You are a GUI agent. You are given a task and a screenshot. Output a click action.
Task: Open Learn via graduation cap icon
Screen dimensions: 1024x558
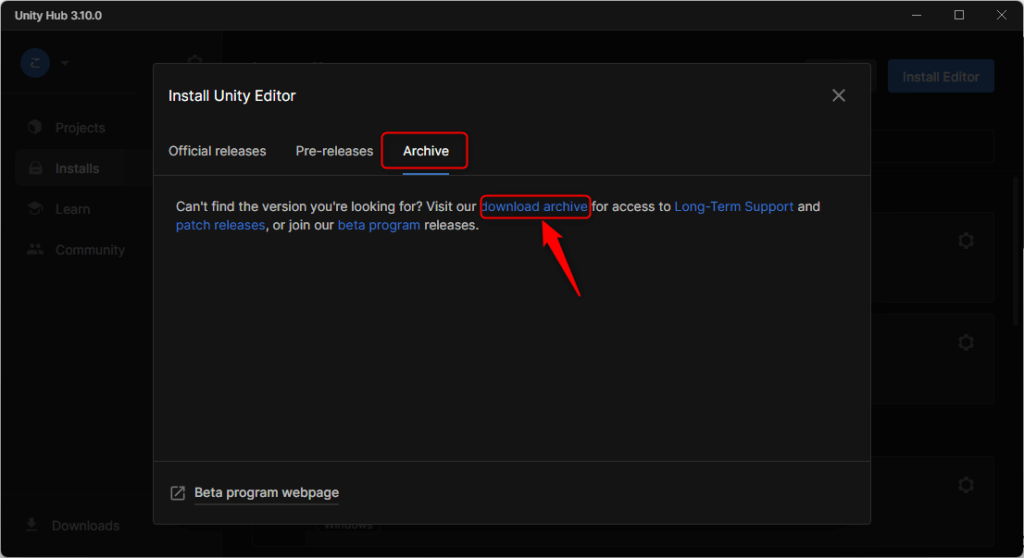click(x=36, y=209)
